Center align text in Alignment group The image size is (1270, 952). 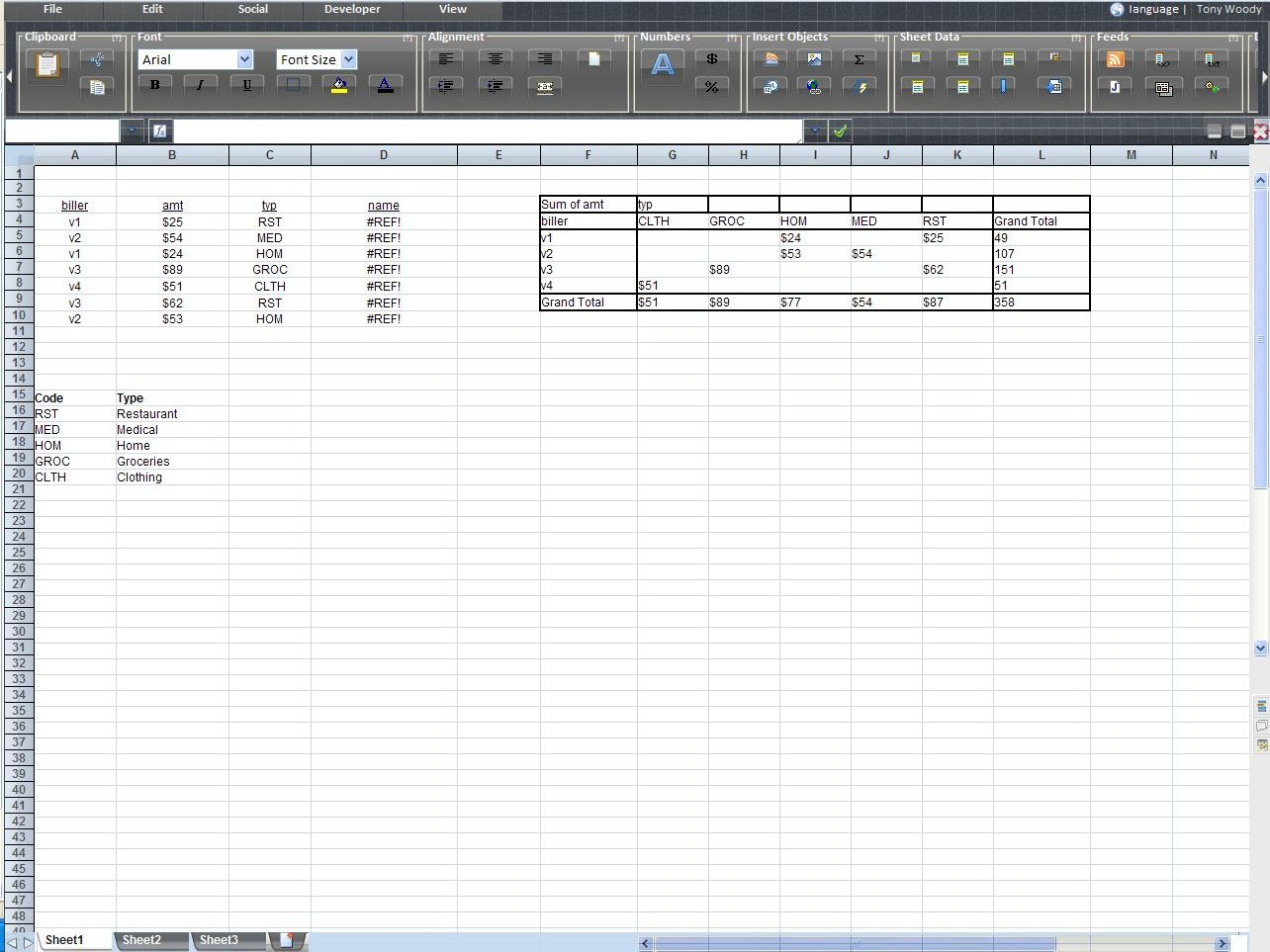[495, 59]
